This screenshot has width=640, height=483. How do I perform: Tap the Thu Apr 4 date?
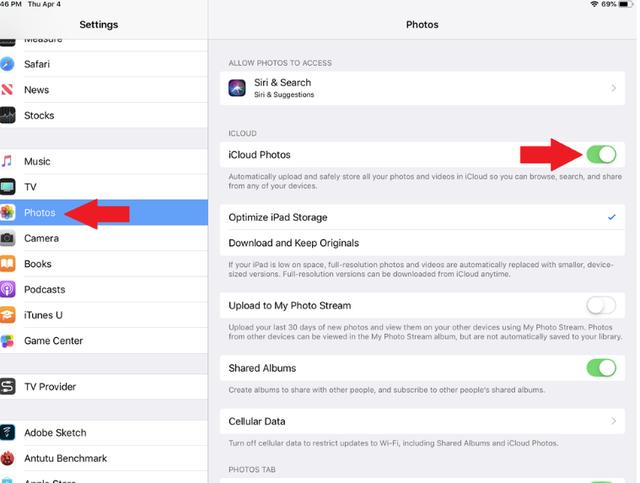44,4
